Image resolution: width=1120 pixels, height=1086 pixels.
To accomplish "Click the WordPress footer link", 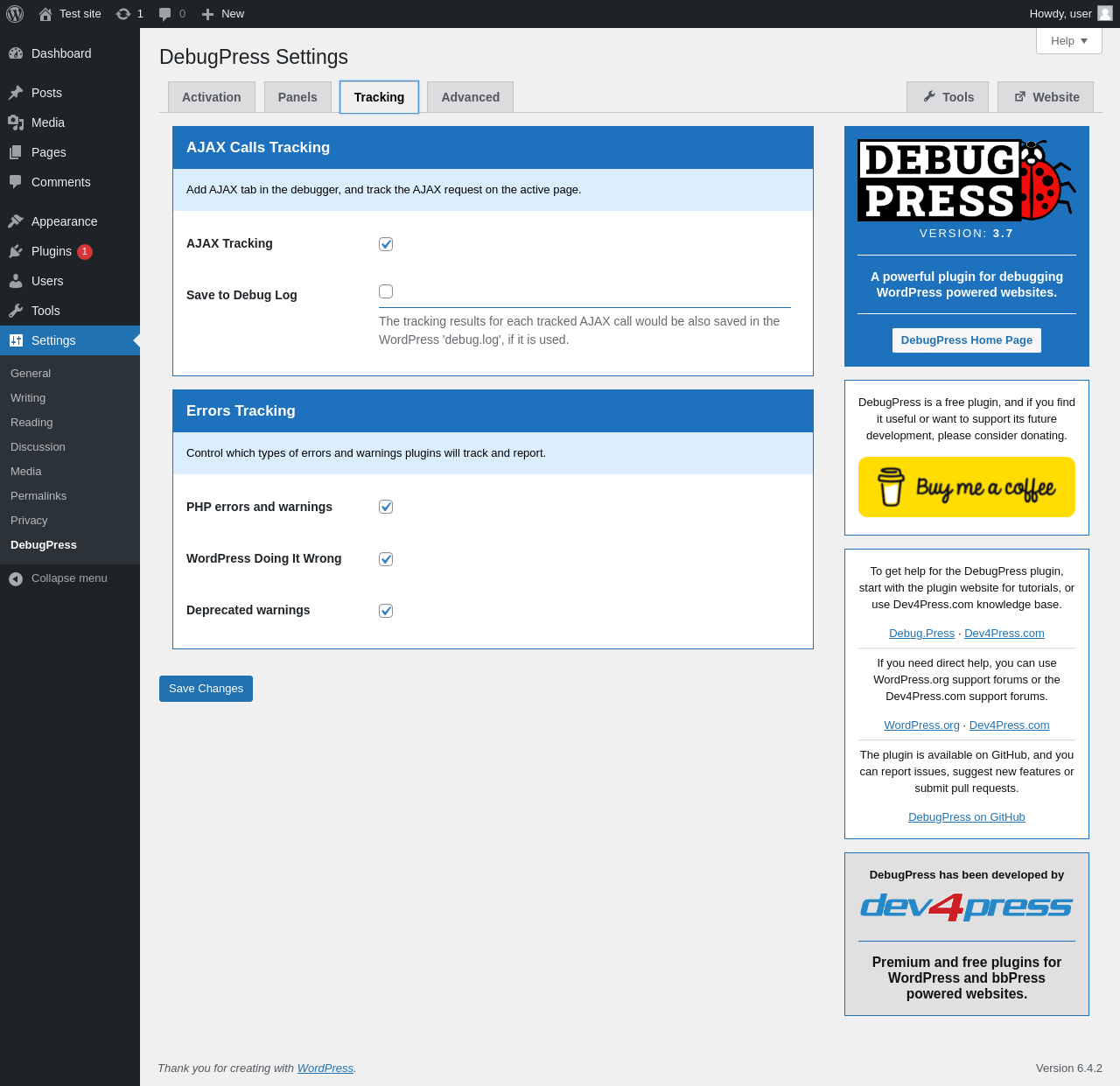I will point(325,1068).
